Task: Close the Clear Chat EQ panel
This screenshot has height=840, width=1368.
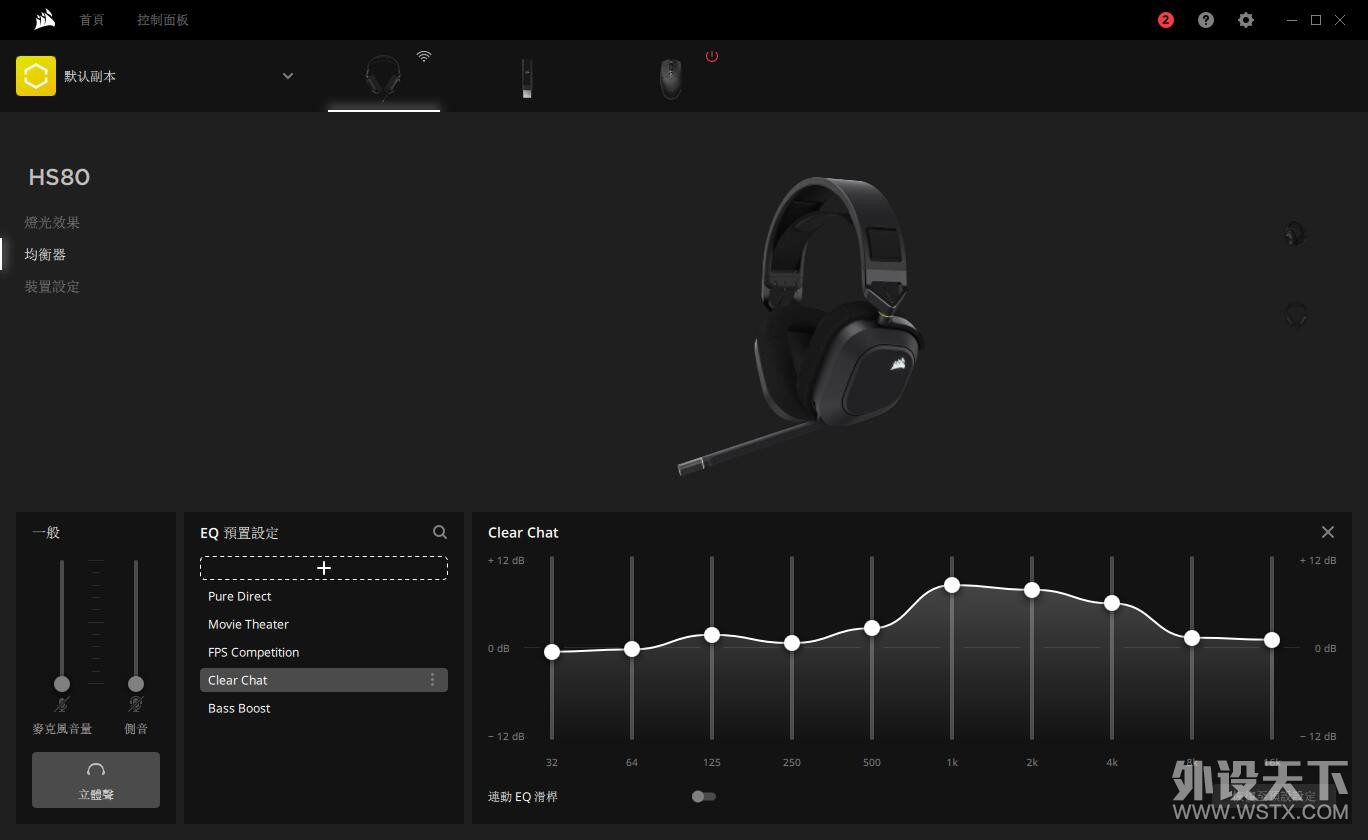Action: pyautogui.click(x=1328, y=532)
